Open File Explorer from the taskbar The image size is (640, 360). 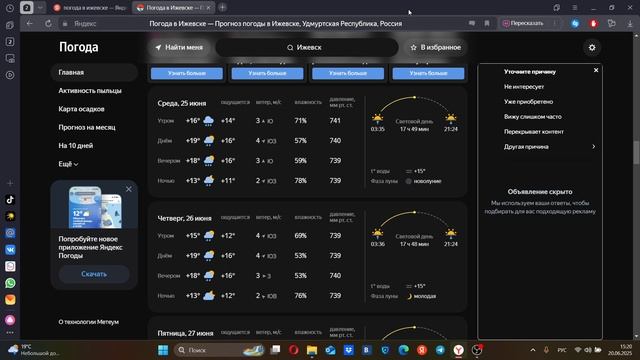point(312,350)
